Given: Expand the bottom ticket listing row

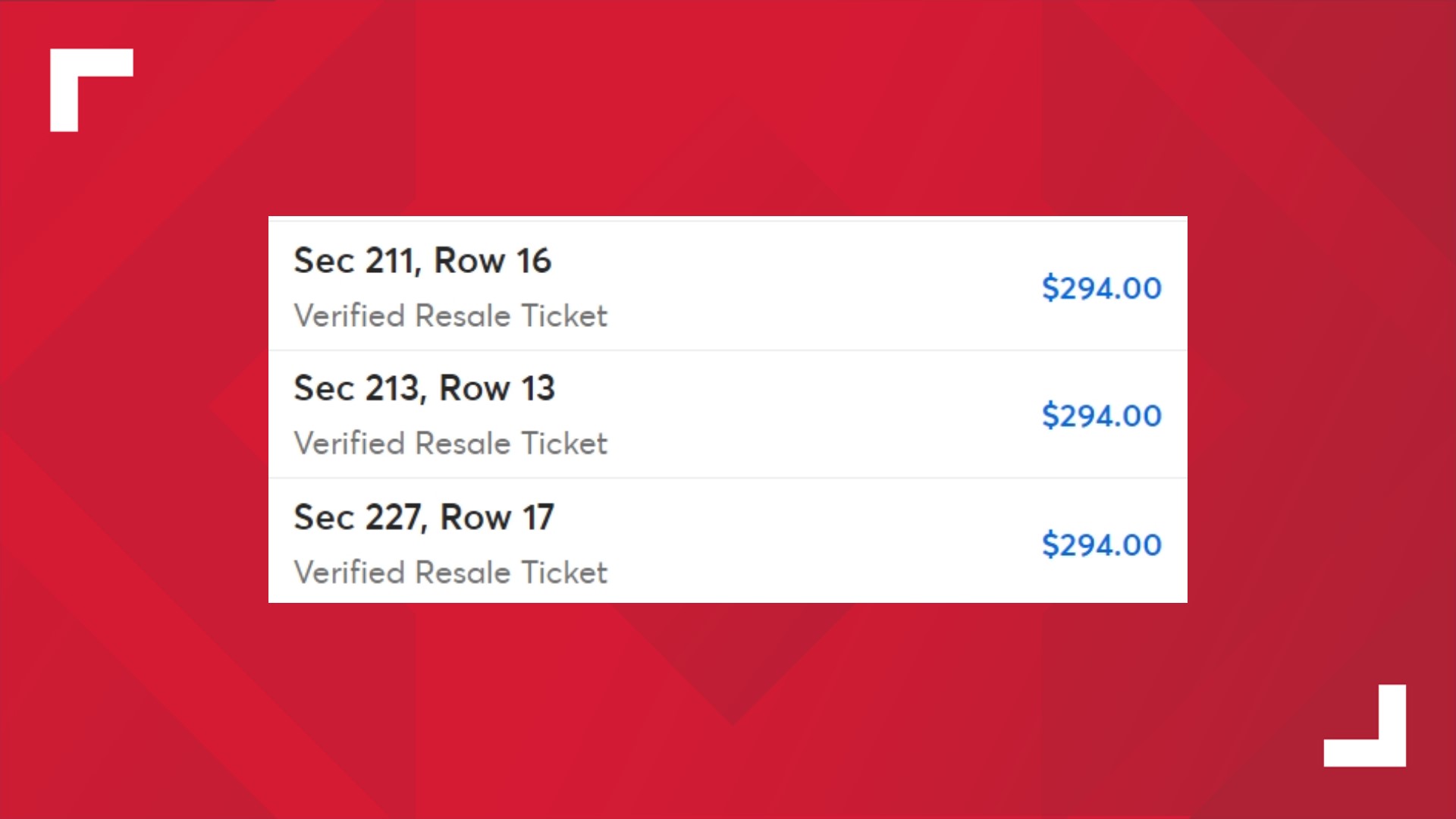Looking at the screenshot, I should click(728, 542).
